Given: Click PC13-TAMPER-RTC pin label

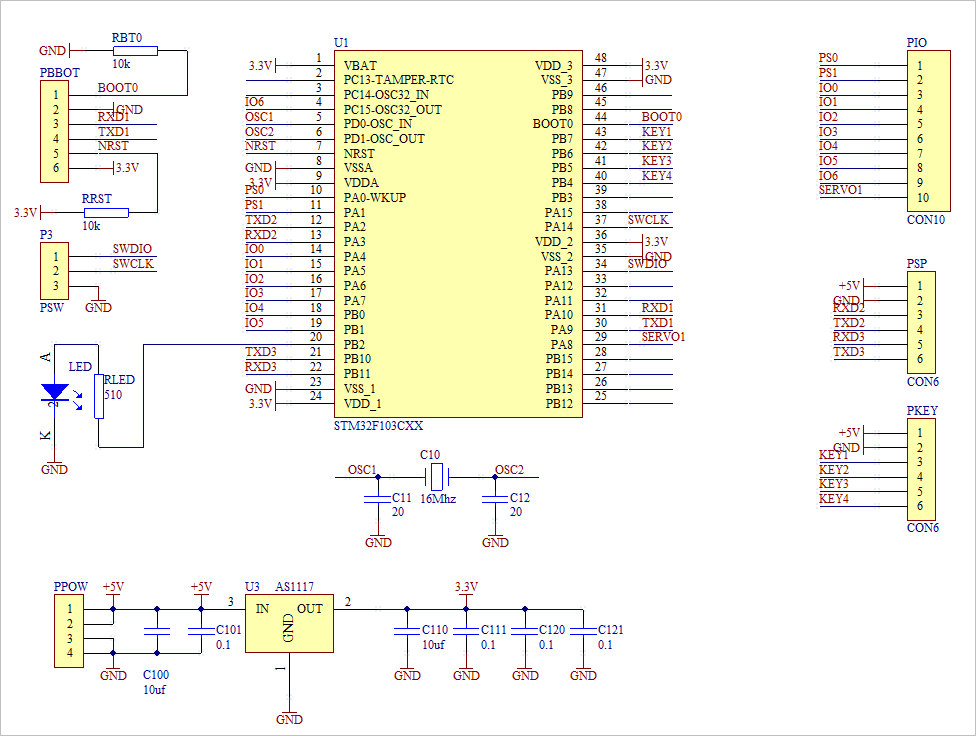Looking at the screenshot, I should click(x=398, y=80).
